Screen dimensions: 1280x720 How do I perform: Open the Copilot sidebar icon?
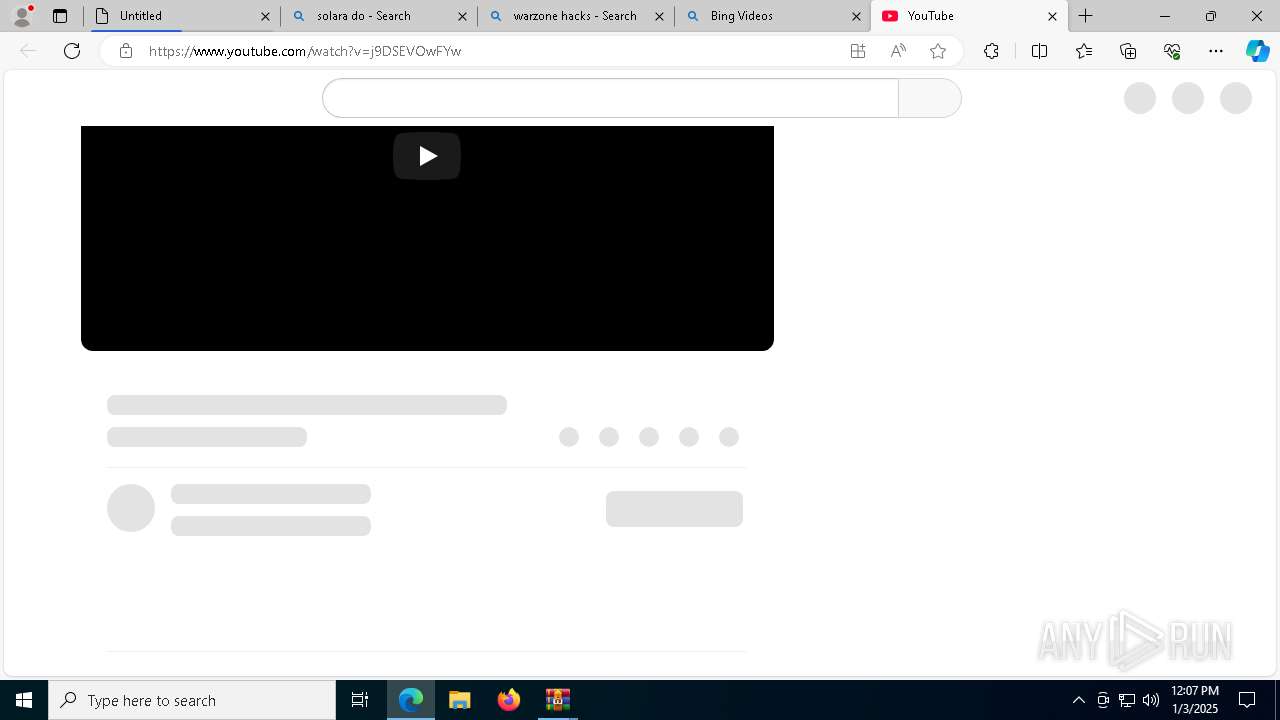point(1258,51)
